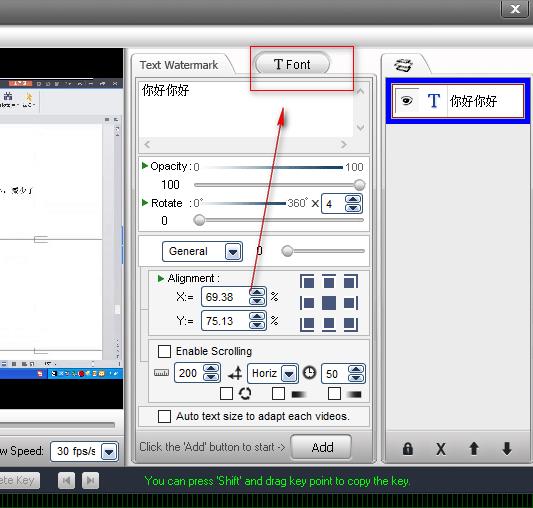Align watermark to bottom-left corner
The height and width of the screenshot is (508, 533).
[307, 324]
